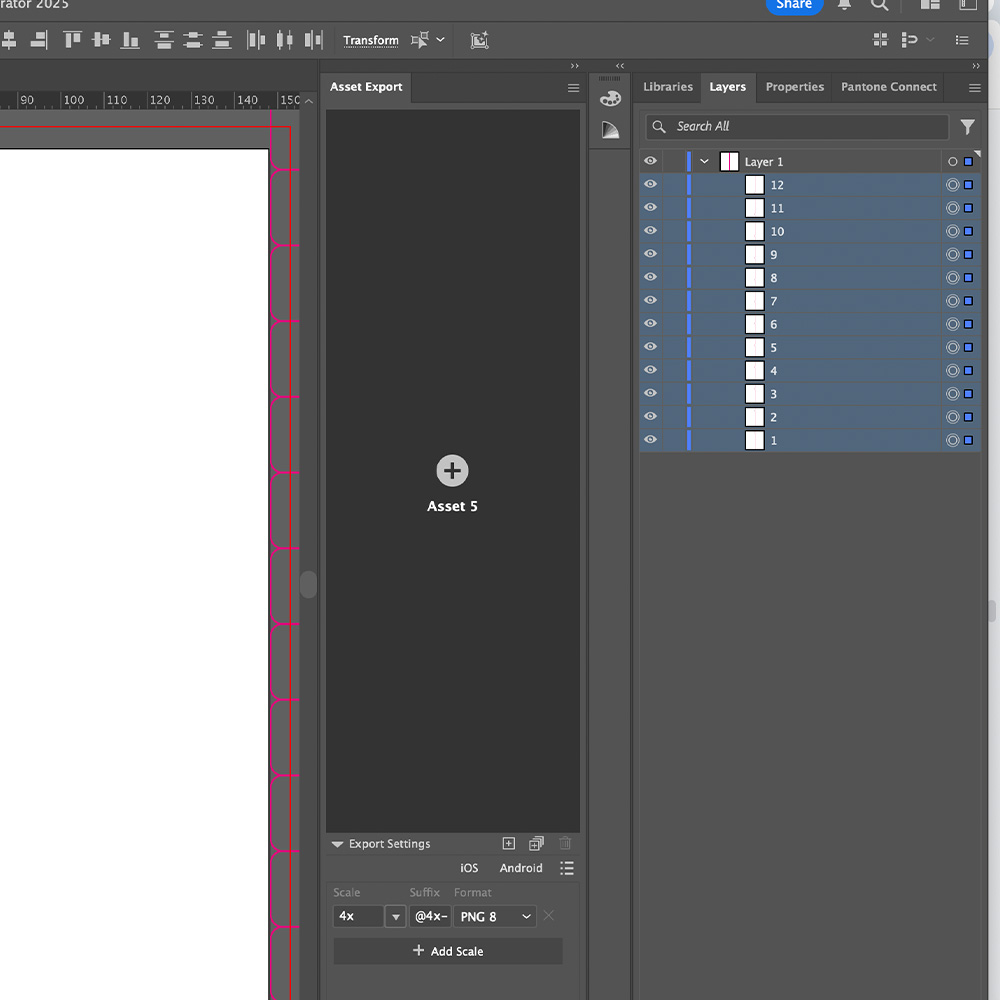The image size is (1000, 1000).
Task: Toggle visibility of sublayer 5
Action: click(x=650, y=346)
